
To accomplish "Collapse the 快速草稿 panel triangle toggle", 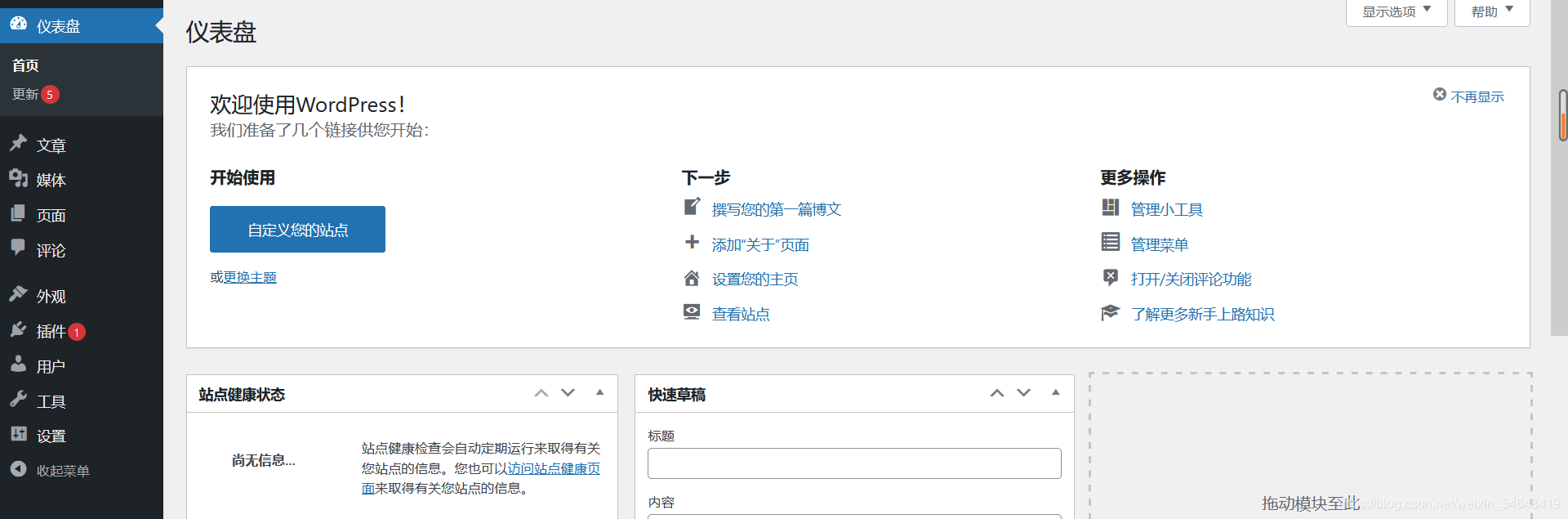I will pos(1055,393).
